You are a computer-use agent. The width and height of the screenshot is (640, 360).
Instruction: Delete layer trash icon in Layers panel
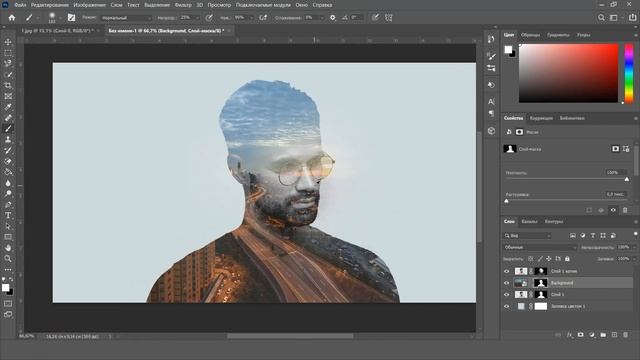[625, 335]
